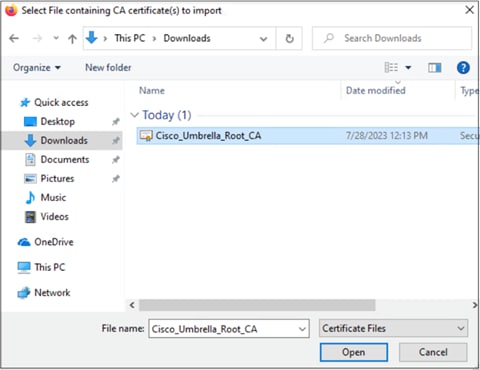Click the pin icon beside Pictures
Screen dimensions: 480x370
(x=115, y=179)
